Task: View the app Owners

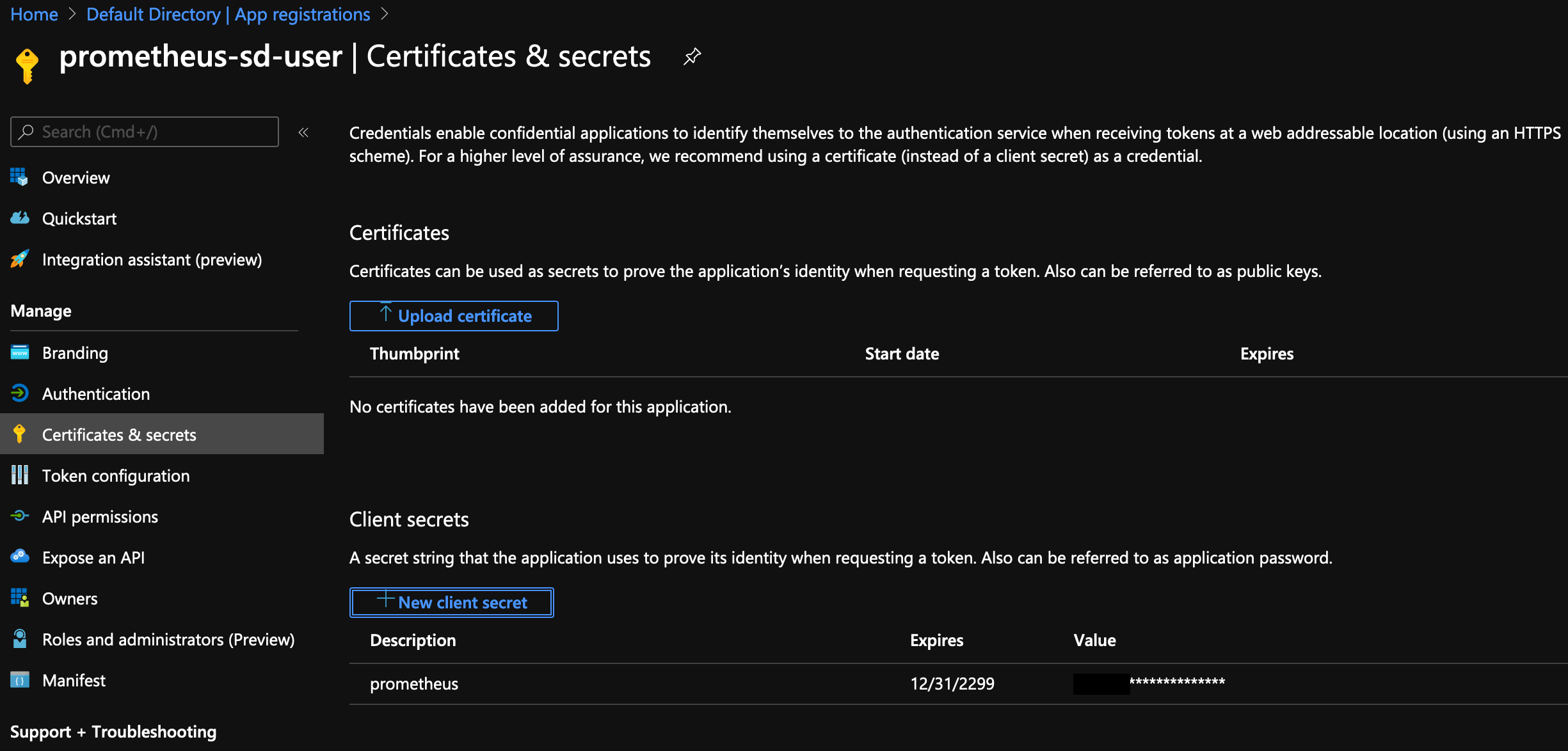Action: pos(69,598)
